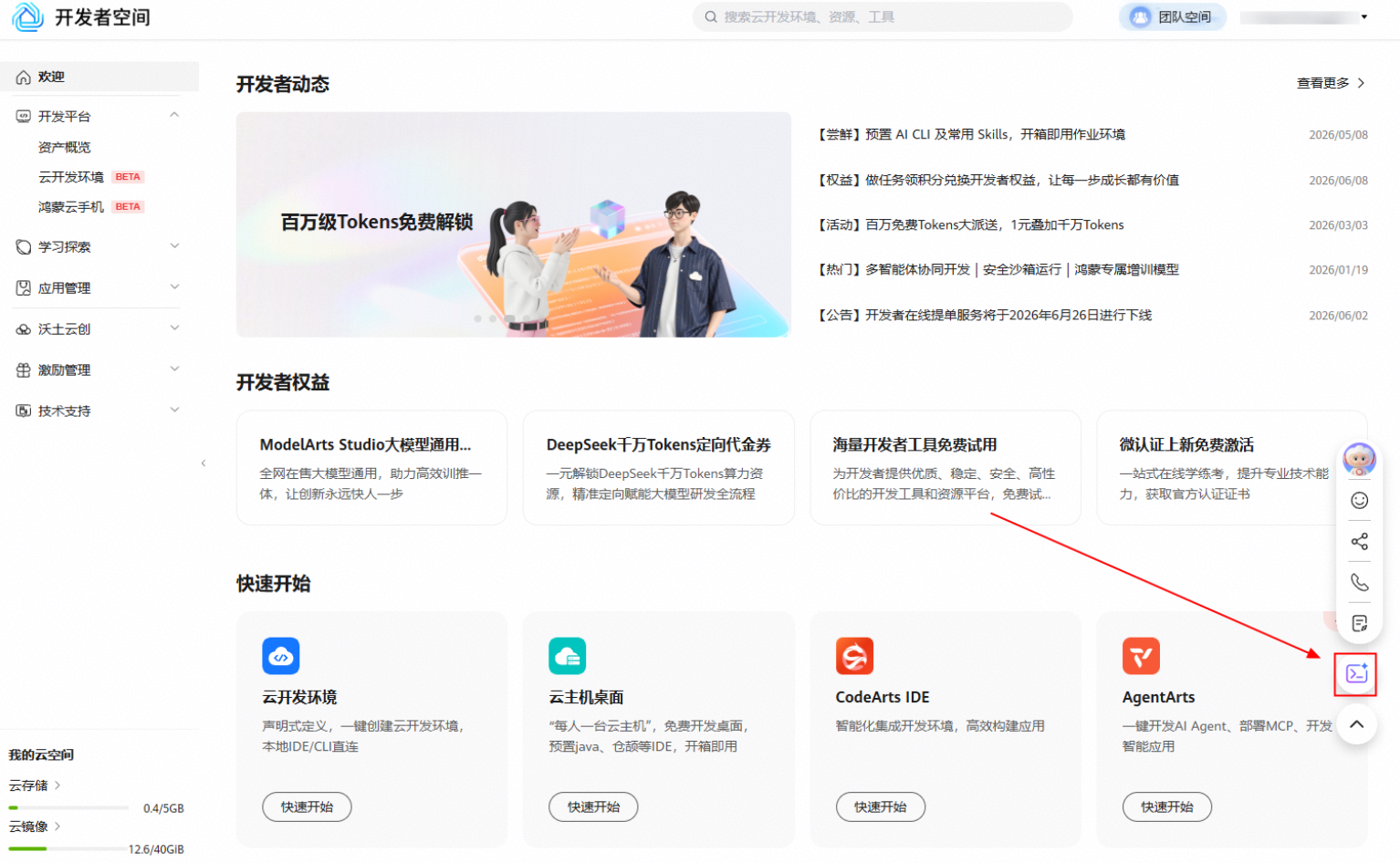Open 云镜像 details chevron
The height and width of the screenshot is (863, 1400).
point(57,827)
